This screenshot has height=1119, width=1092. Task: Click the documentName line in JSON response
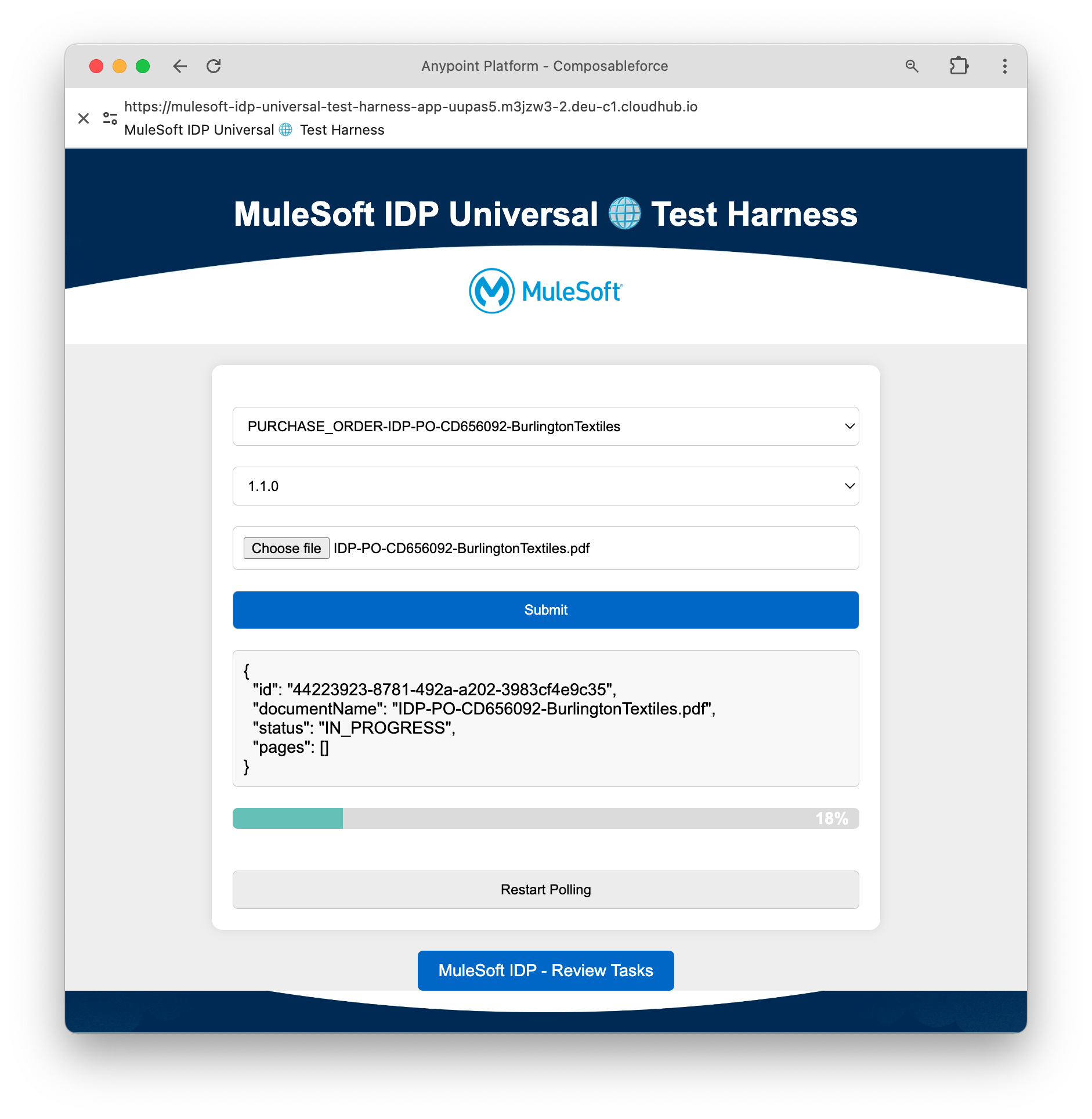pyautogui.click(x=484, y=709)
